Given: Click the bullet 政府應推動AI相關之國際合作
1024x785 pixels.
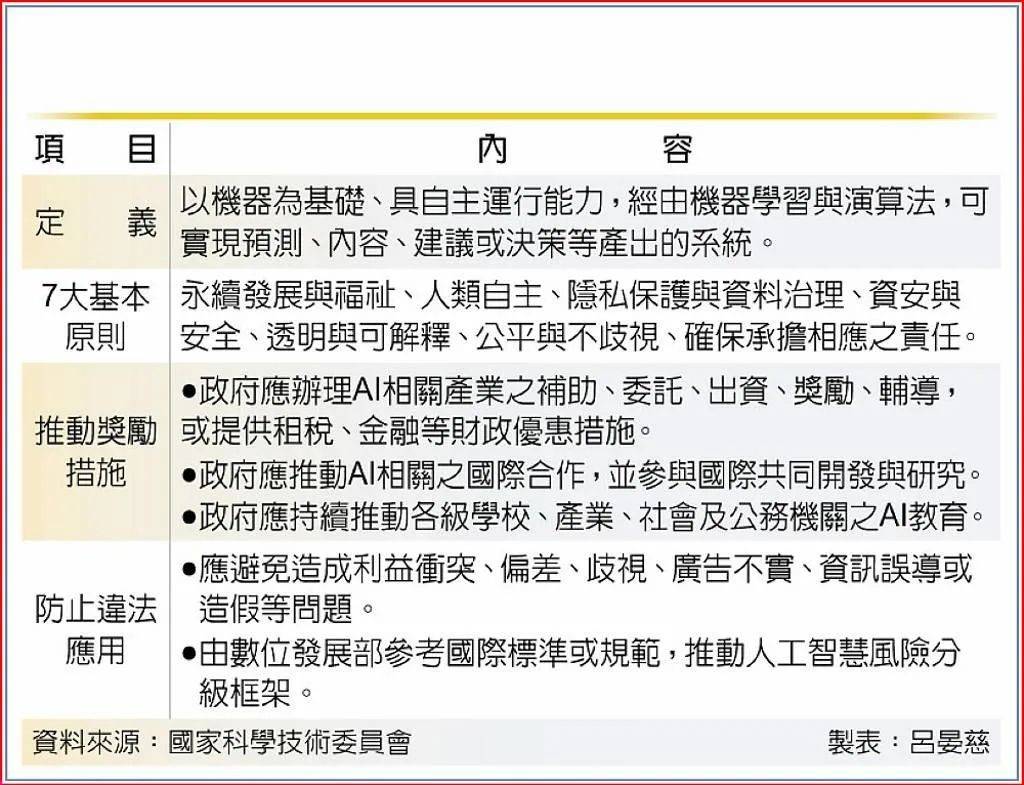Looking at the screenshot, I should pos(583,476).
